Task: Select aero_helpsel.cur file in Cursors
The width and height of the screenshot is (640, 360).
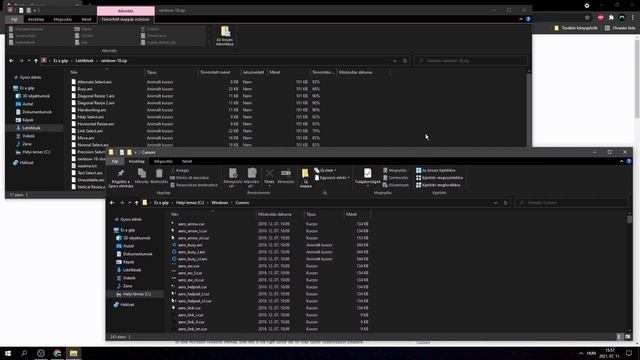Action: point(192,287)
